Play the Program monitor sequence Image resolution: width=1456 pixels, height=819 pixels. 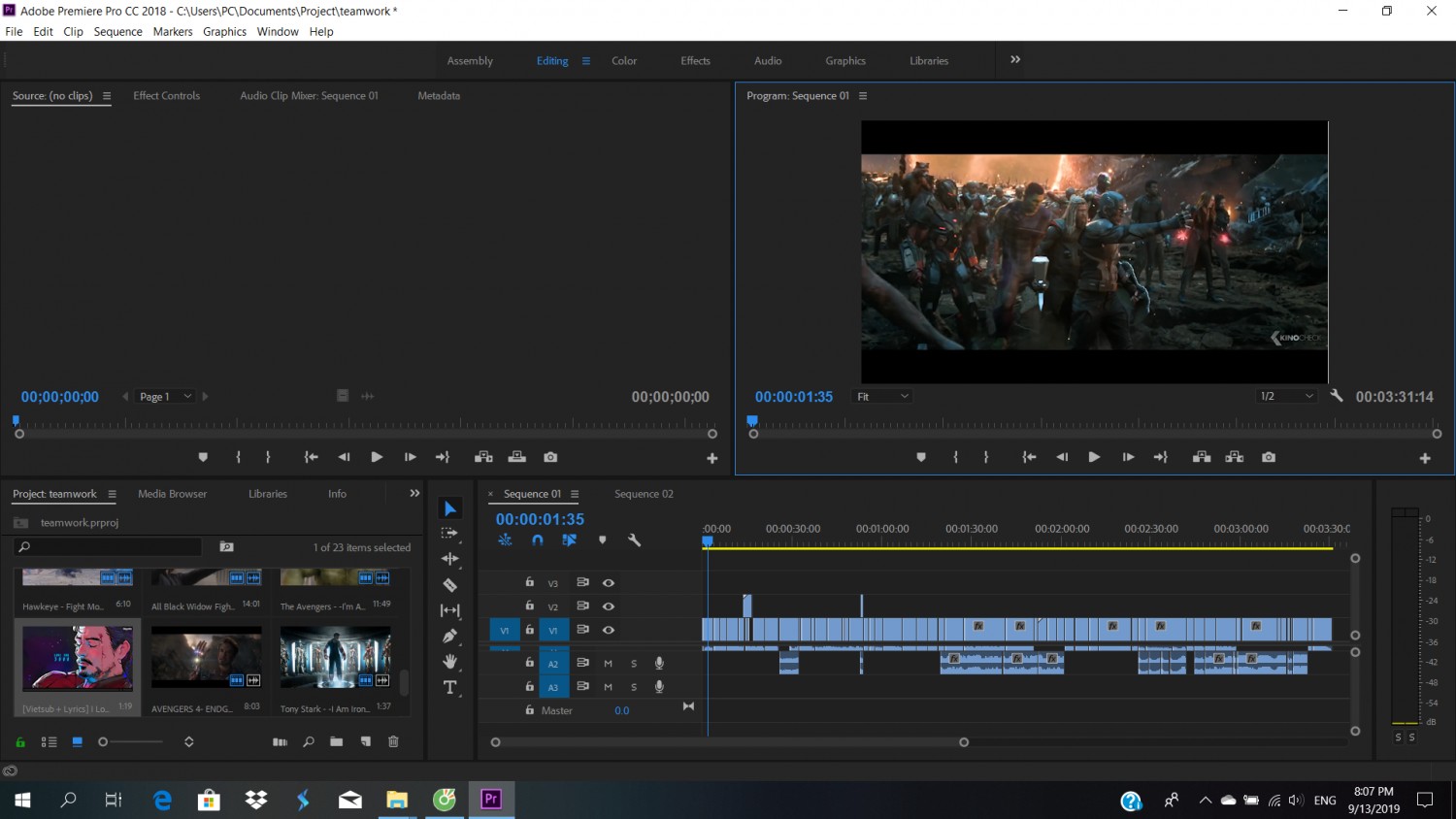1094,457
